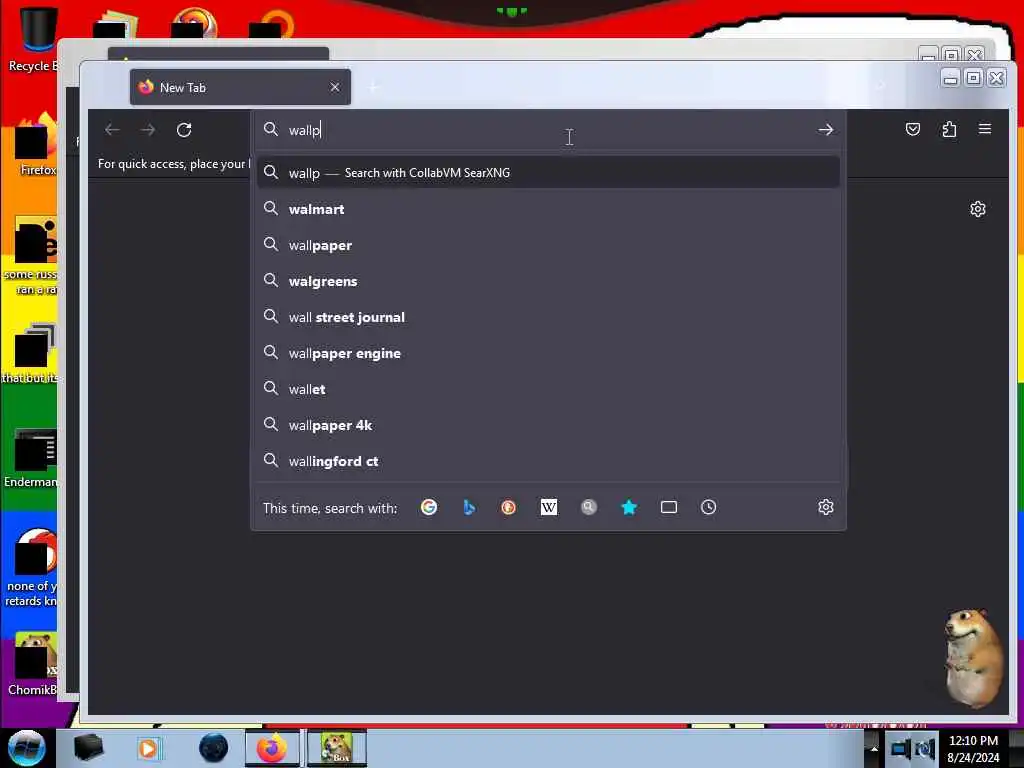Click the hamster figure on desktop
This screenshot has width=1024, height=768.
(973, 658)
